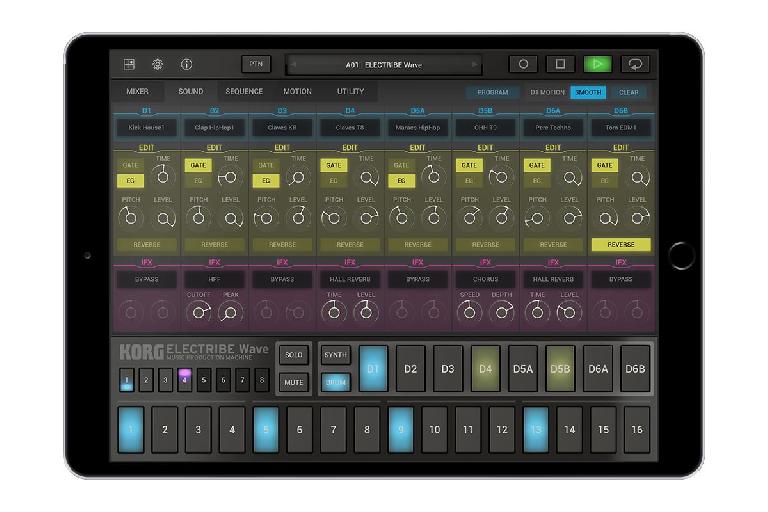Toggle sequencer step 1
The height and width of the screenshot is (512, 768).
131,429
